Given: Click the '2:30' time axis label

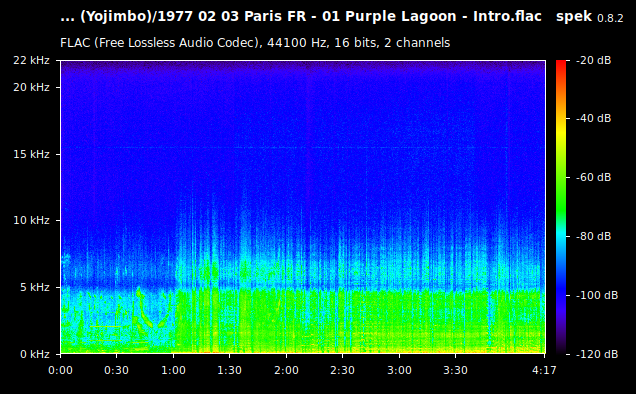Looking at the screenshot, I should 342,370.
